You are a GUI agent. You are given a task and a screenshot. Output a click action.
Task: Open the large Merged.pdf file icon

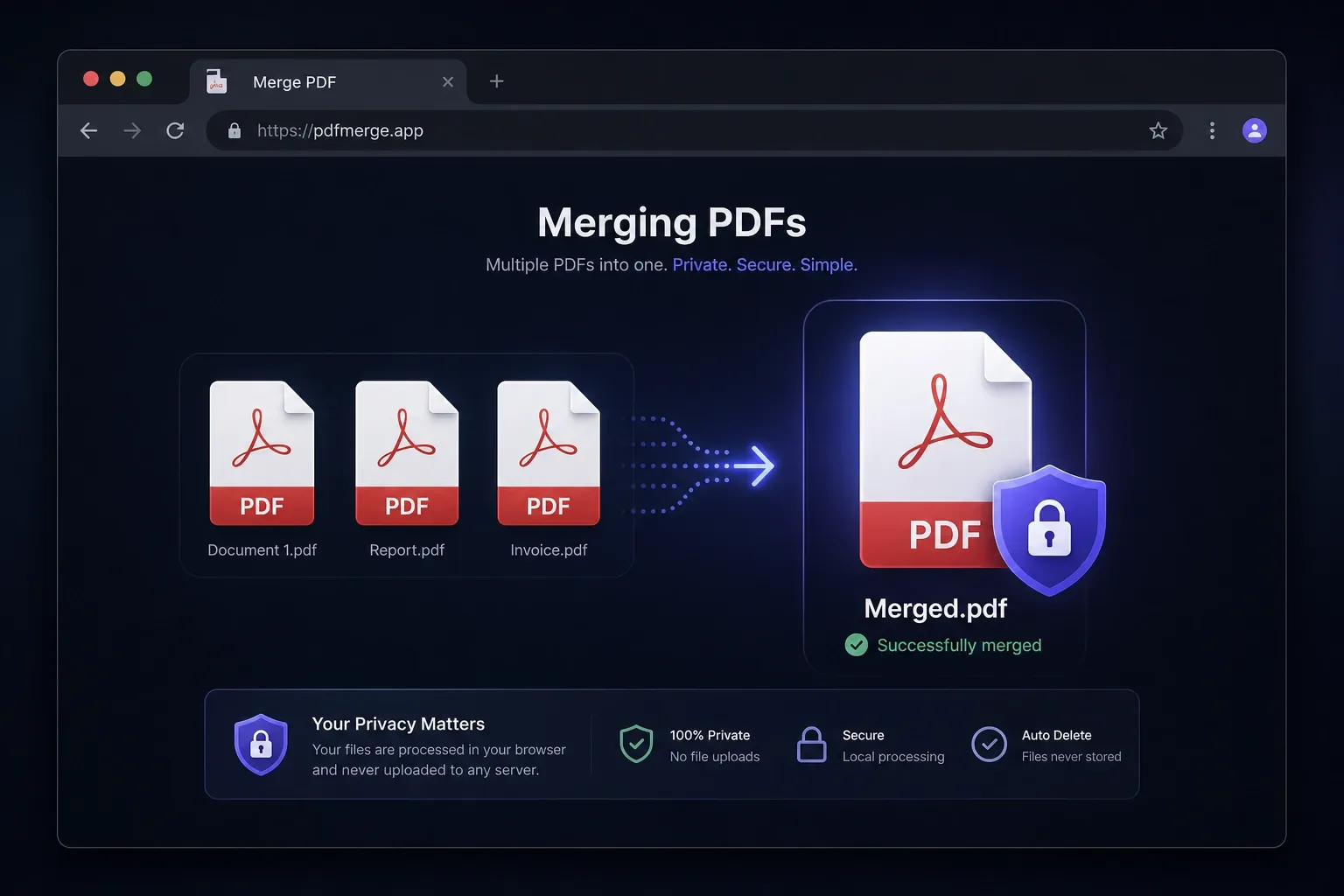point(945,449)
